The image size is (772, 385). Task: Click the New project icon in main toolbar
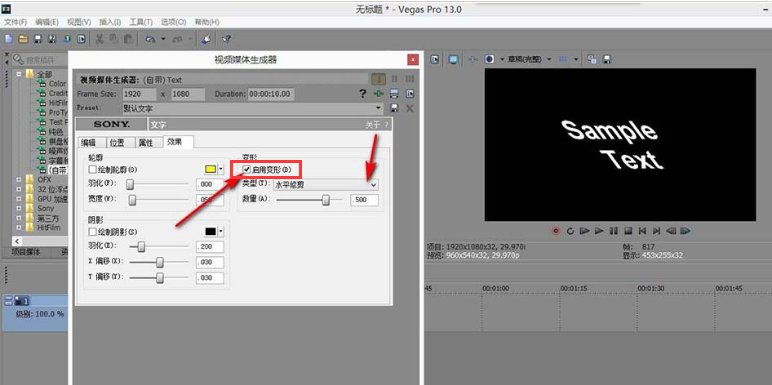8,39
